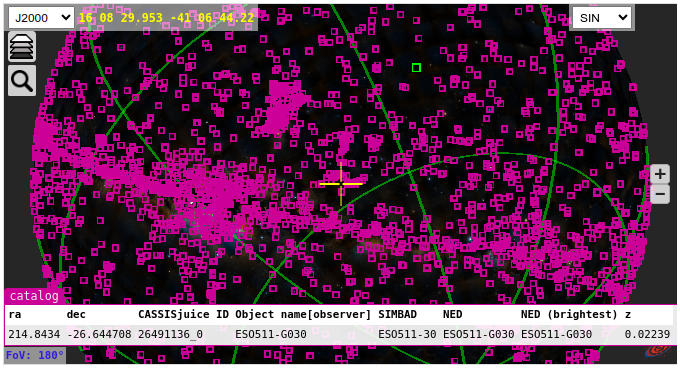The height and width of the screenshot is (369, 680).
Task: Click the Aladin logo in the corner
Action: pos(658,351)
